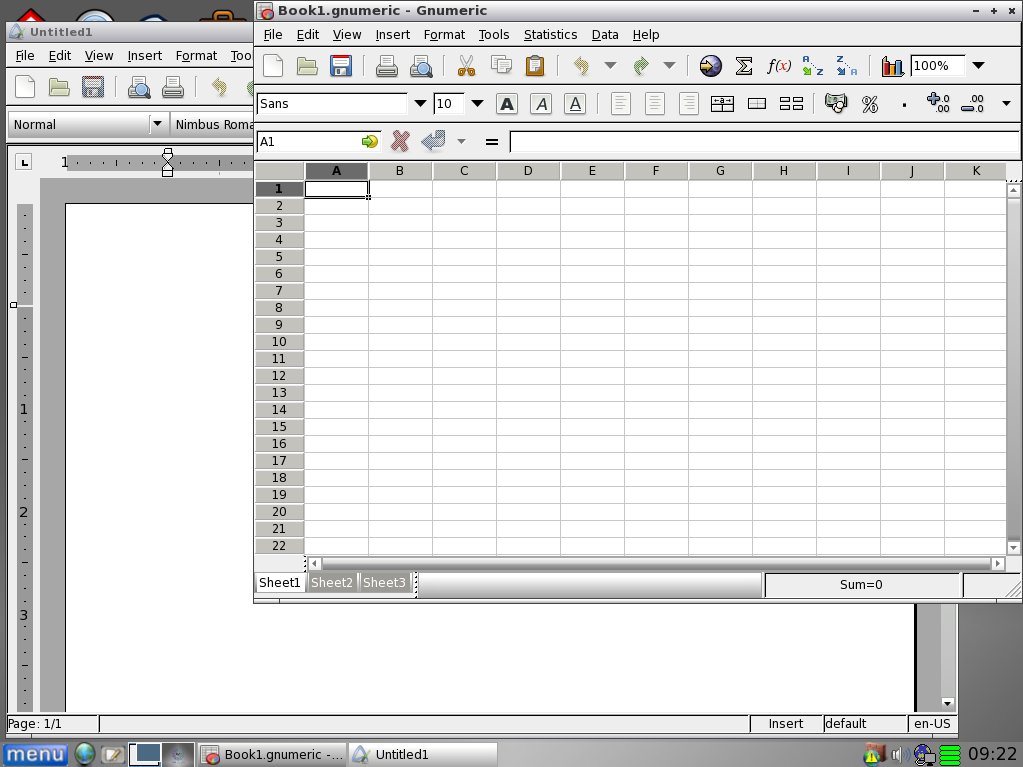The image size is (1023, 767).
Task: Click the Print Preview icon in Gnumeric
Action: 421,66
